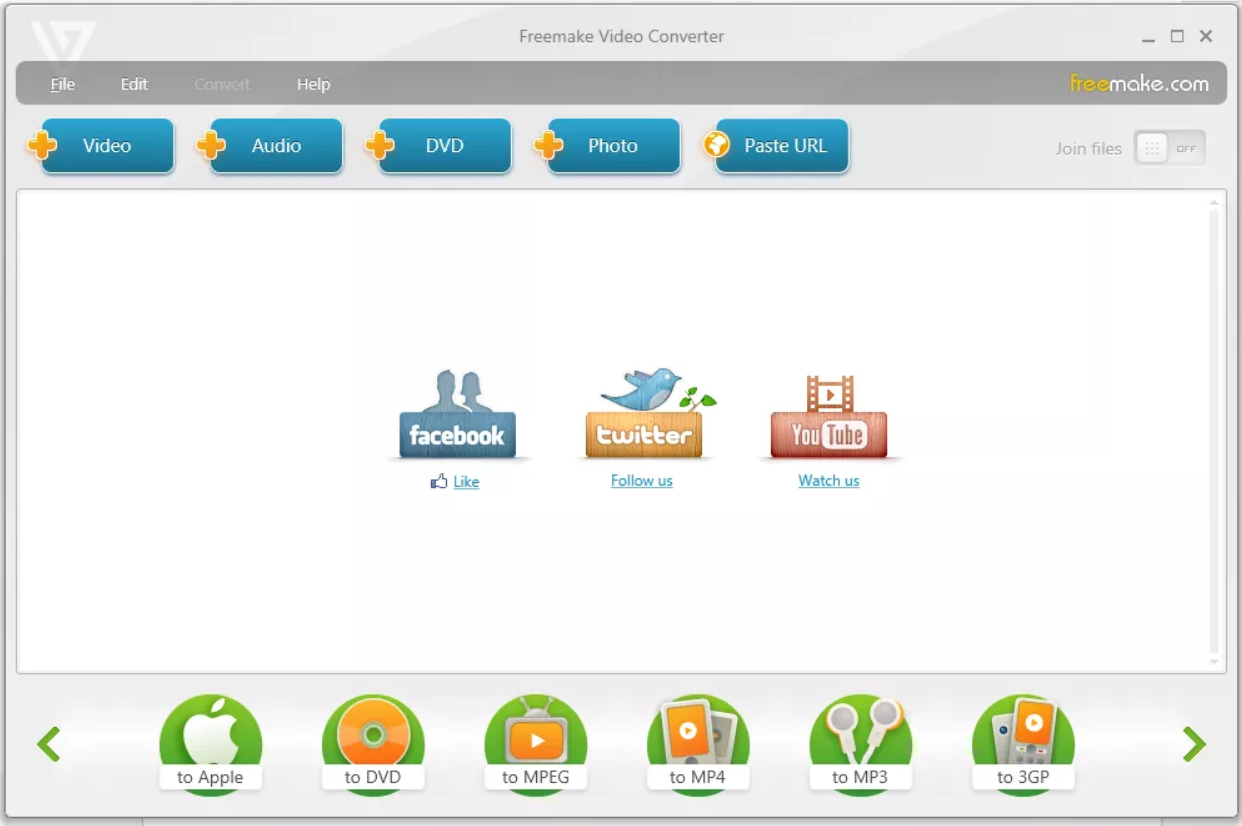
Task: Choose the to DVD output format
Action: pos(373,744)
